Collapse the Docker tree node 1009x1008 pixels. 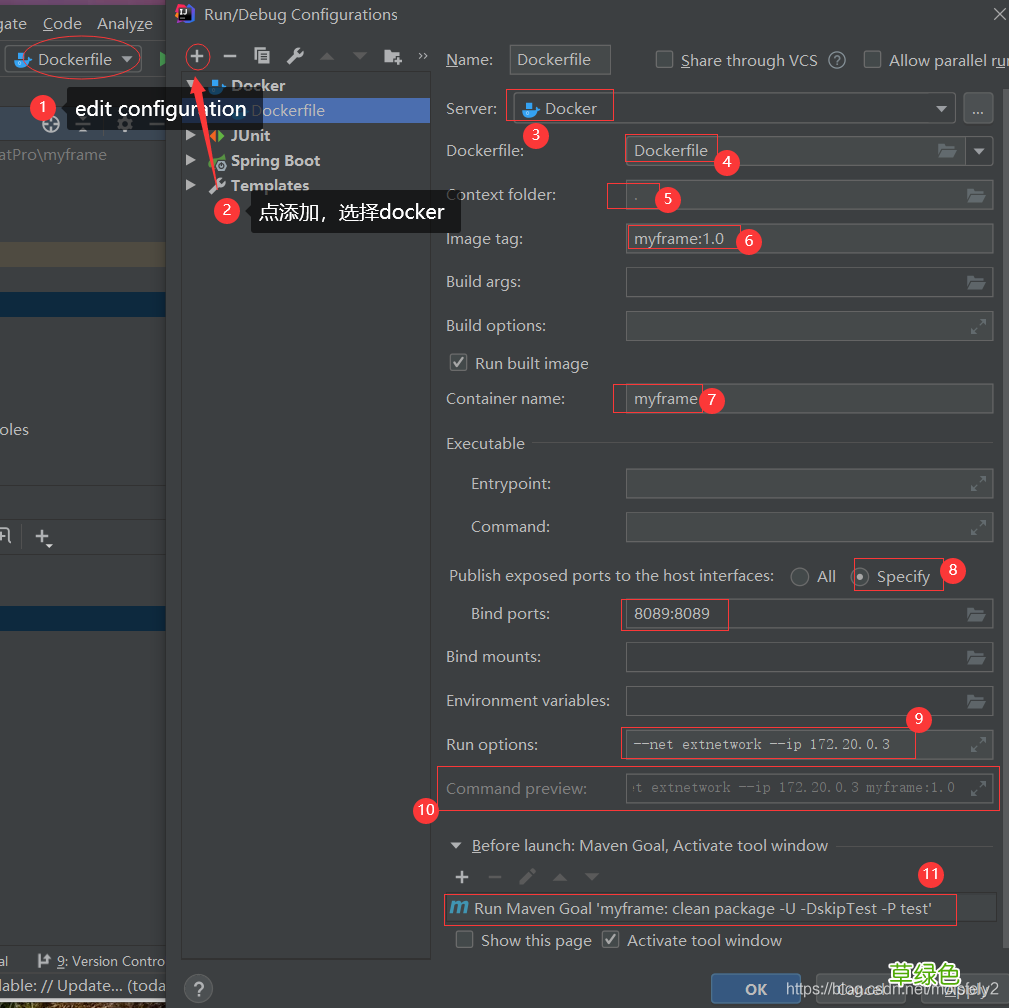[x=191, y=84]
